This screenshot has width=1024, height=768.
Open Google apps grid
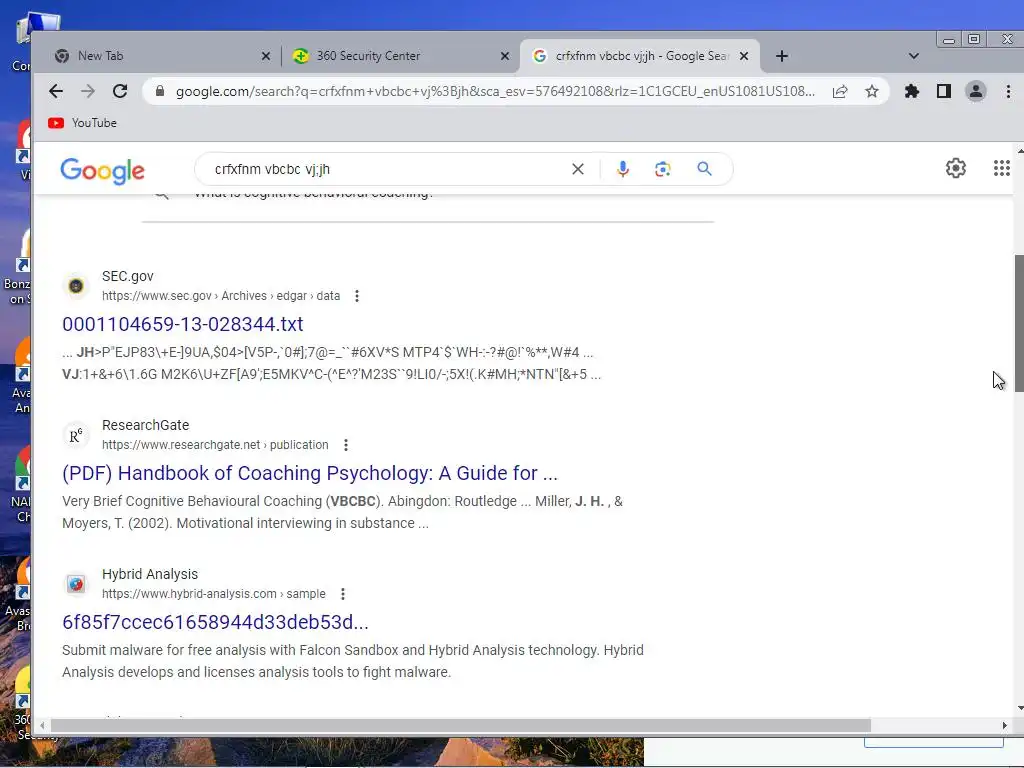[x=1001, y=168]
